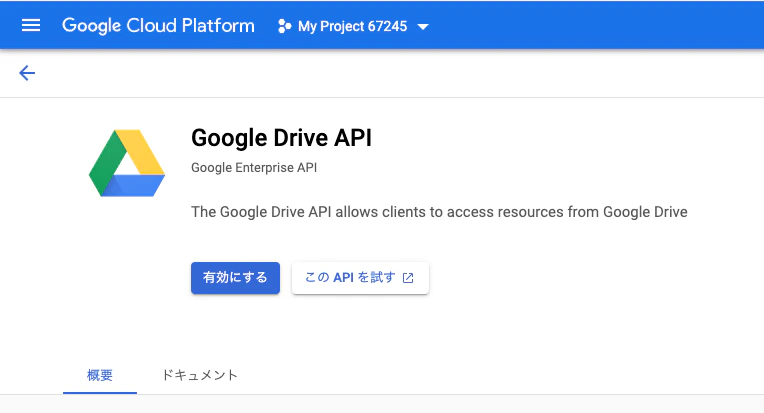Switch to the 概要 tab
This screenshot has width=764, height=413.
coord(100,375)
